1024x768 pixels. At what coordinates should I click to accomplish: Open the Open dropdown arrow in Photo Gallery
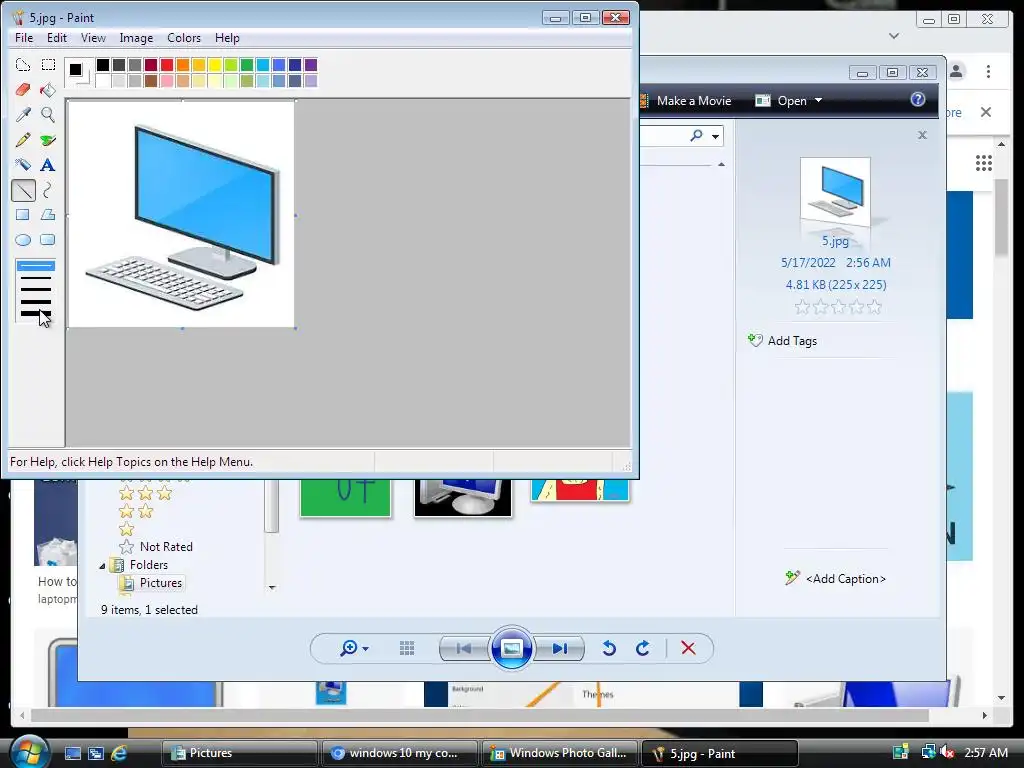pyautogui.click(x=818, y=101)
